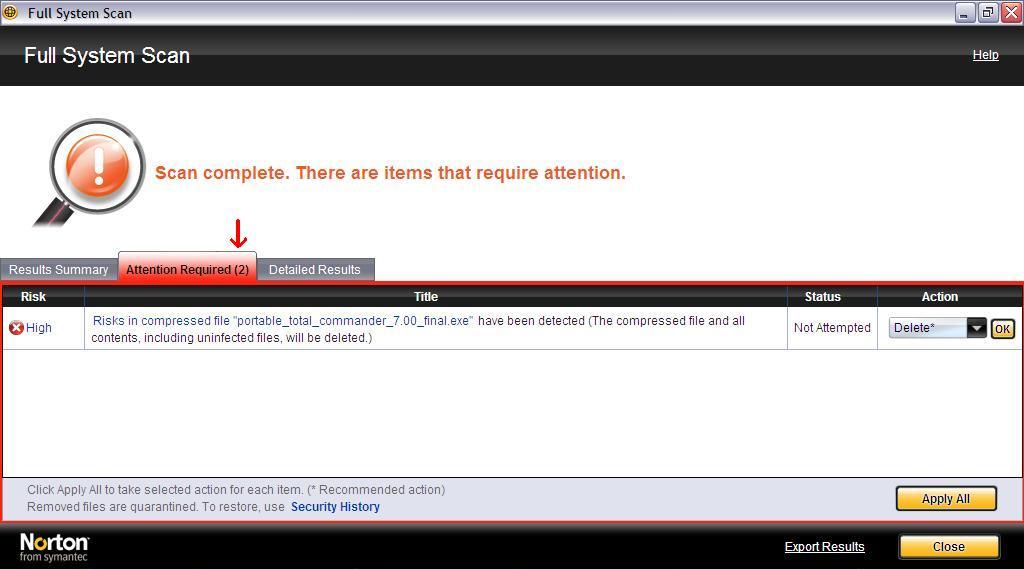
Task: Click the scan alert magnifier icon
Action: pyautogui.click(x=90, y=173)
